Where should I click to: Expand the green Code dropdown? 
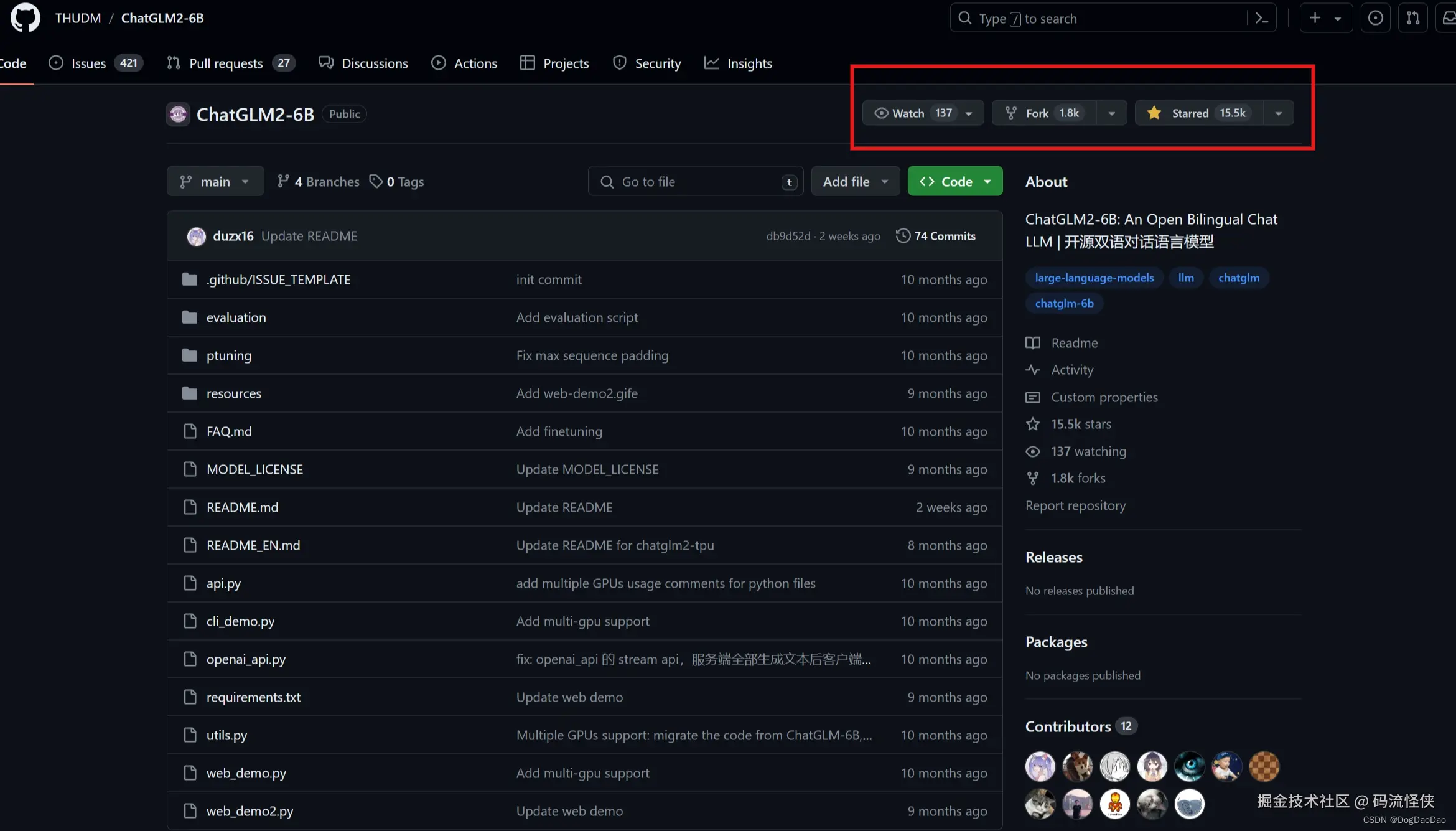tap(955, 181)
